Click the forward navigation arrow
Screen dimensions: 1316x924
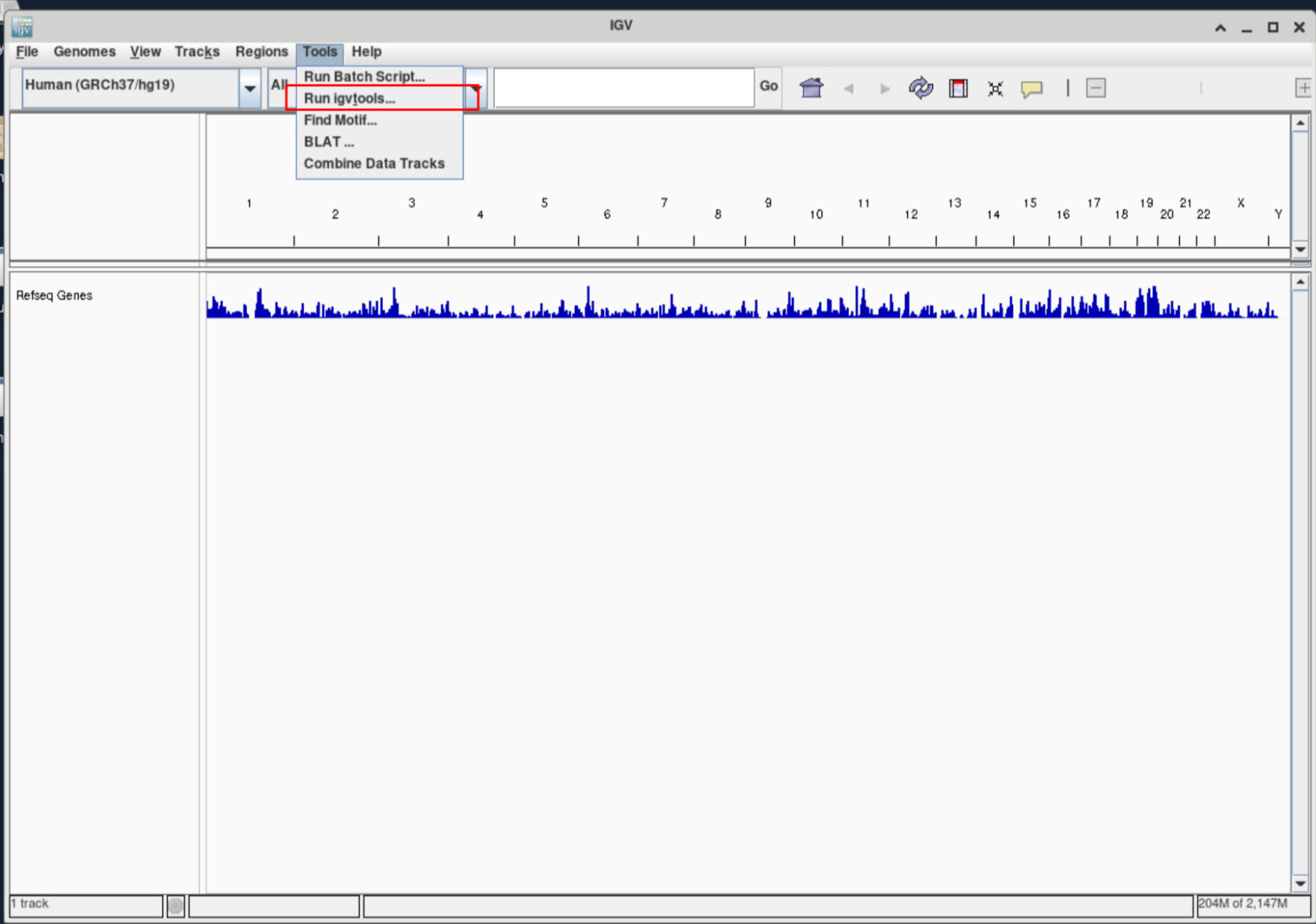tap(884, 89)
